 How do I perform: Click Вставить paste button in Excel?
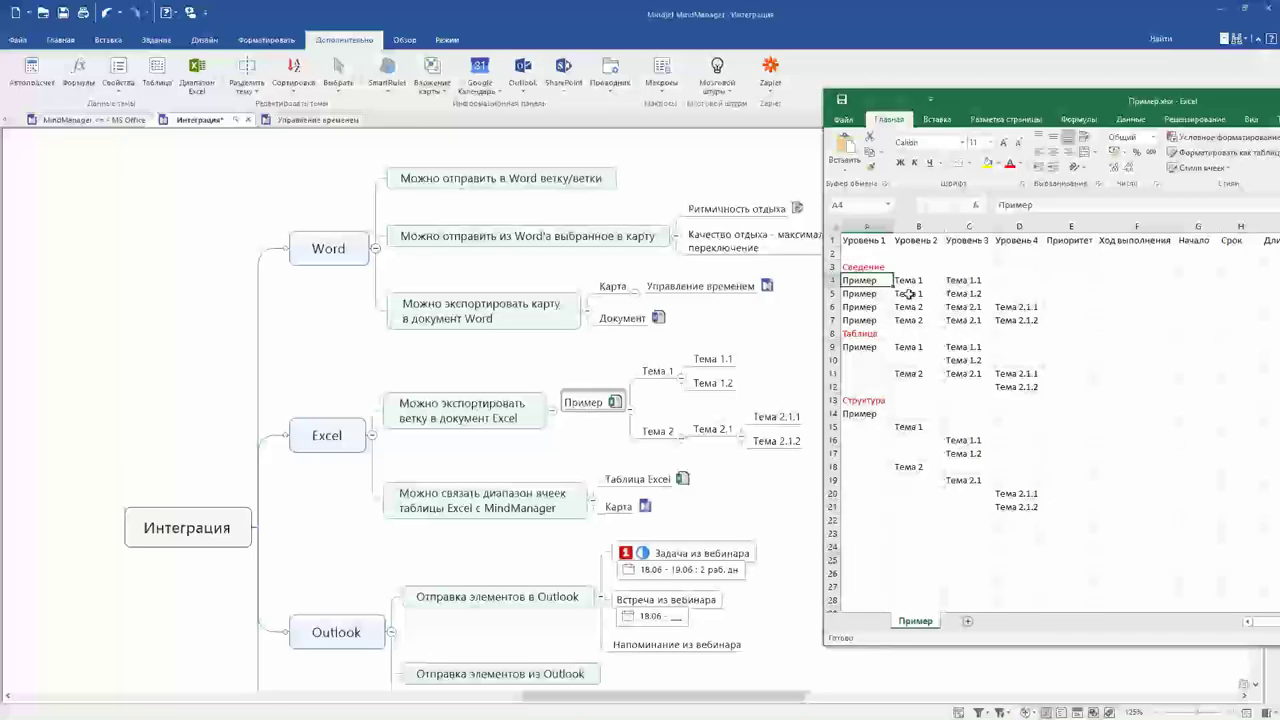(845, 150)
